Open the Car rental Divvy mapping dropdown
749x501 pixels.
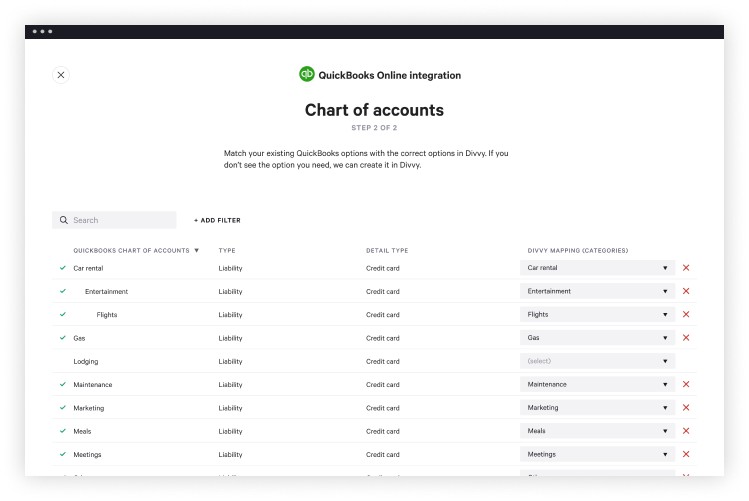597,268
